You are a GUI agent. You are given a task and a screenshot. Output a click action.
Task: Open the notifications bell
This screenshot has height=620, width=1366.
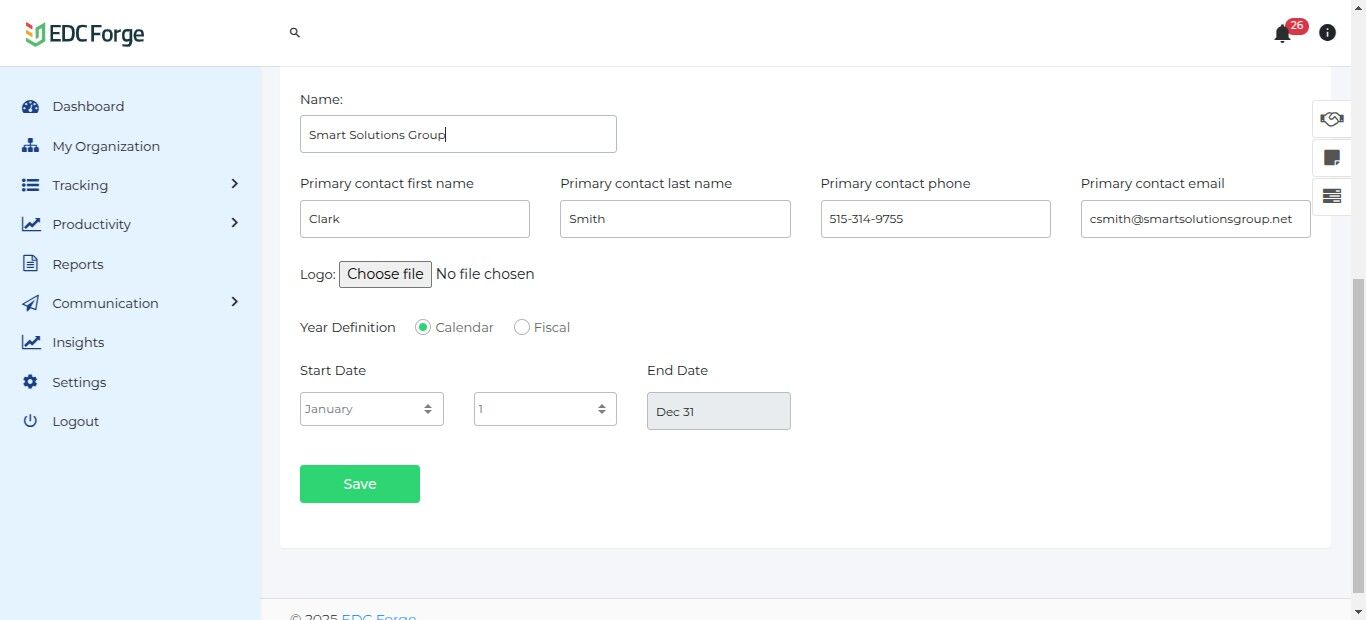[1282, 34]
